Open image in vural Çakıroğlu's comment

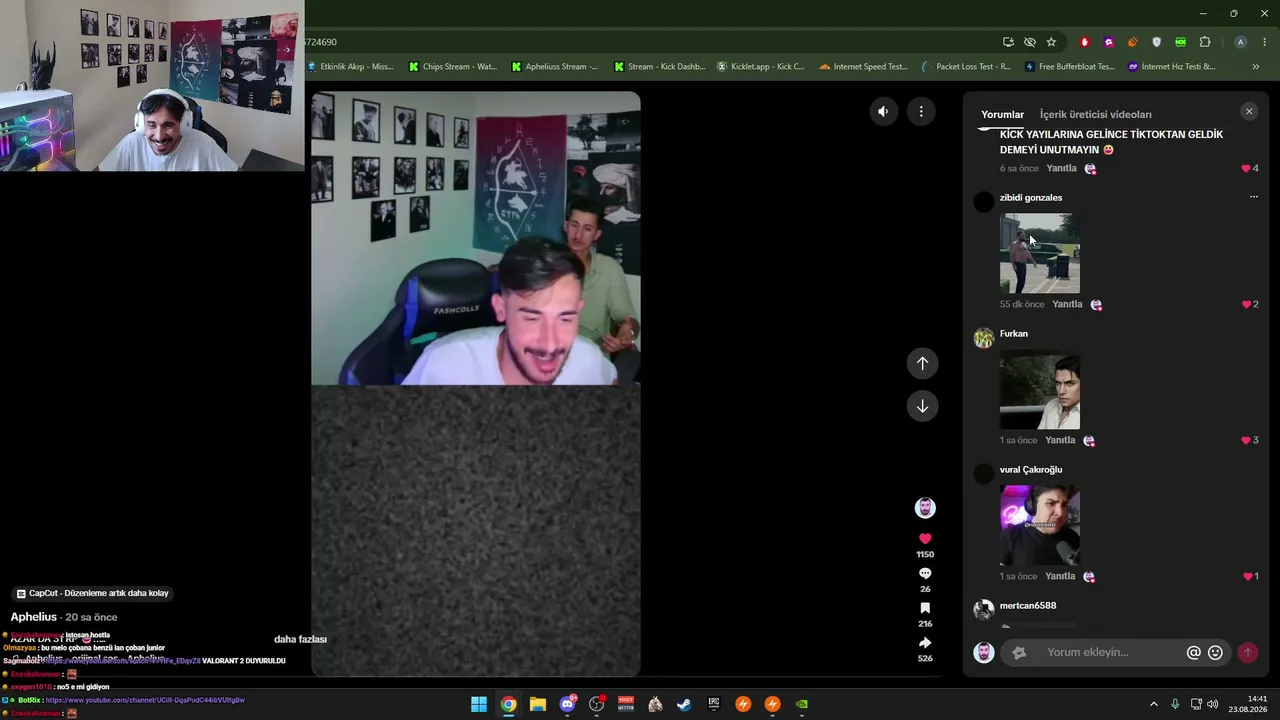coord(1040,526)
